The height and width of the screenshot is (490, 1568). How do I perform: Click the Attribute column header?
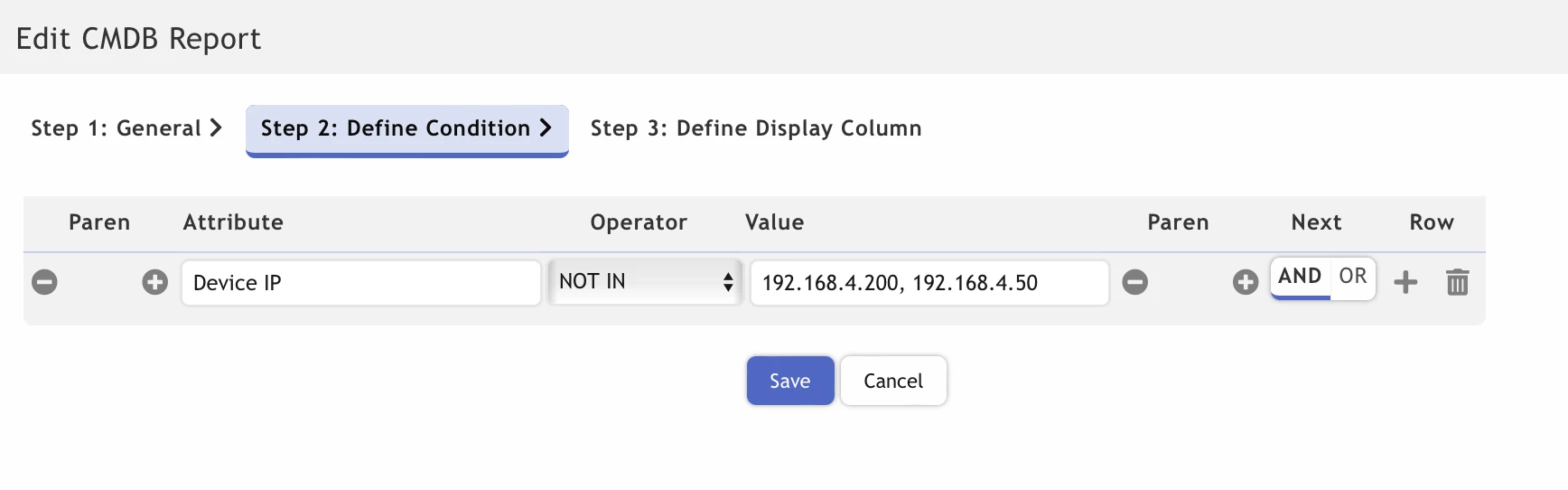pos(233,222)
